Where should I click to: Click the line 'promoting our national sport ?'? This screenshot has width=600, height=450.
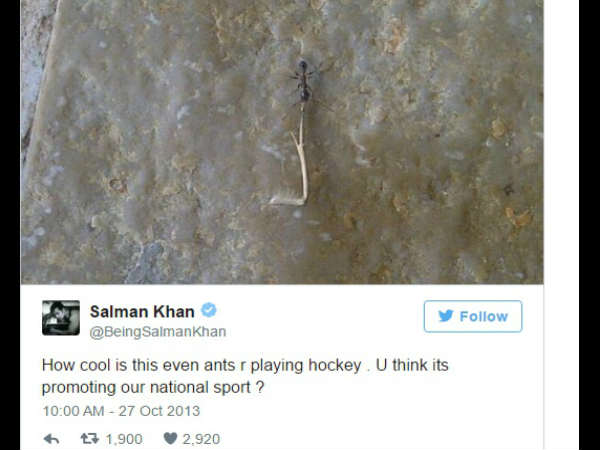(x=153, y=387)
